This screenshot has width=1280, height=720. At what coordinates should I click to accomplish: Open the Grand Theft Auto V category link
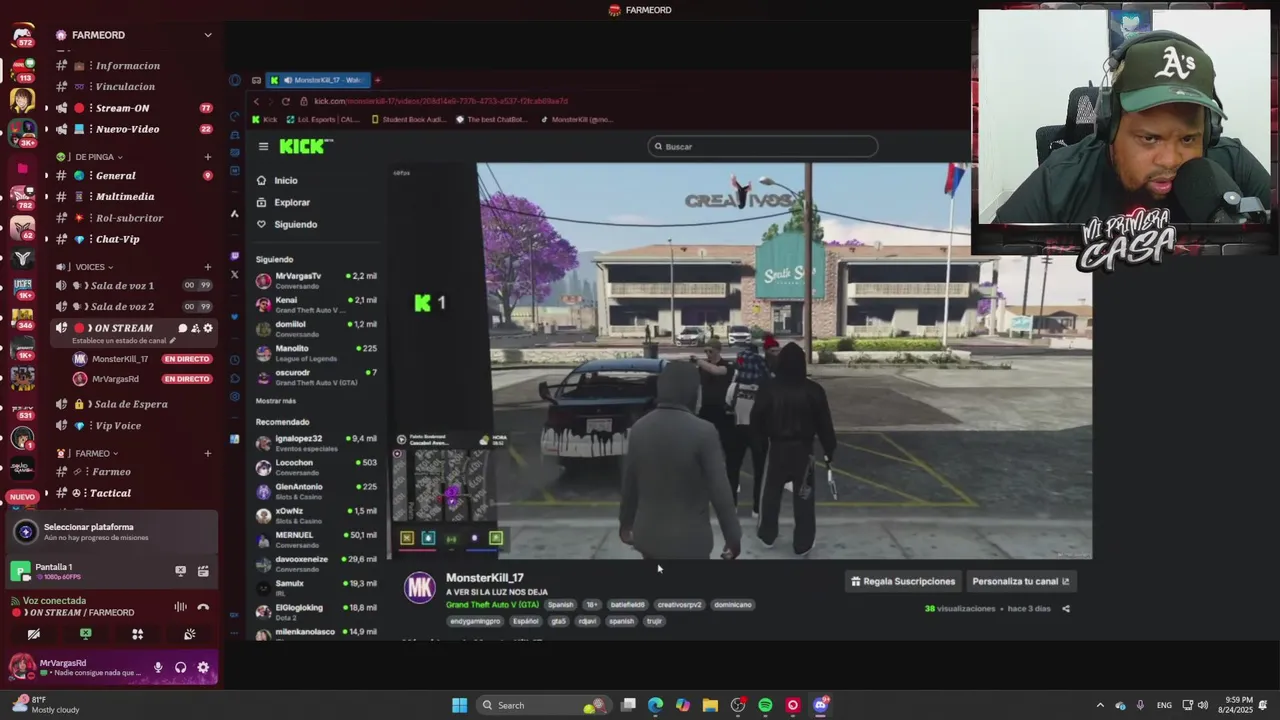tap(493, 605)
